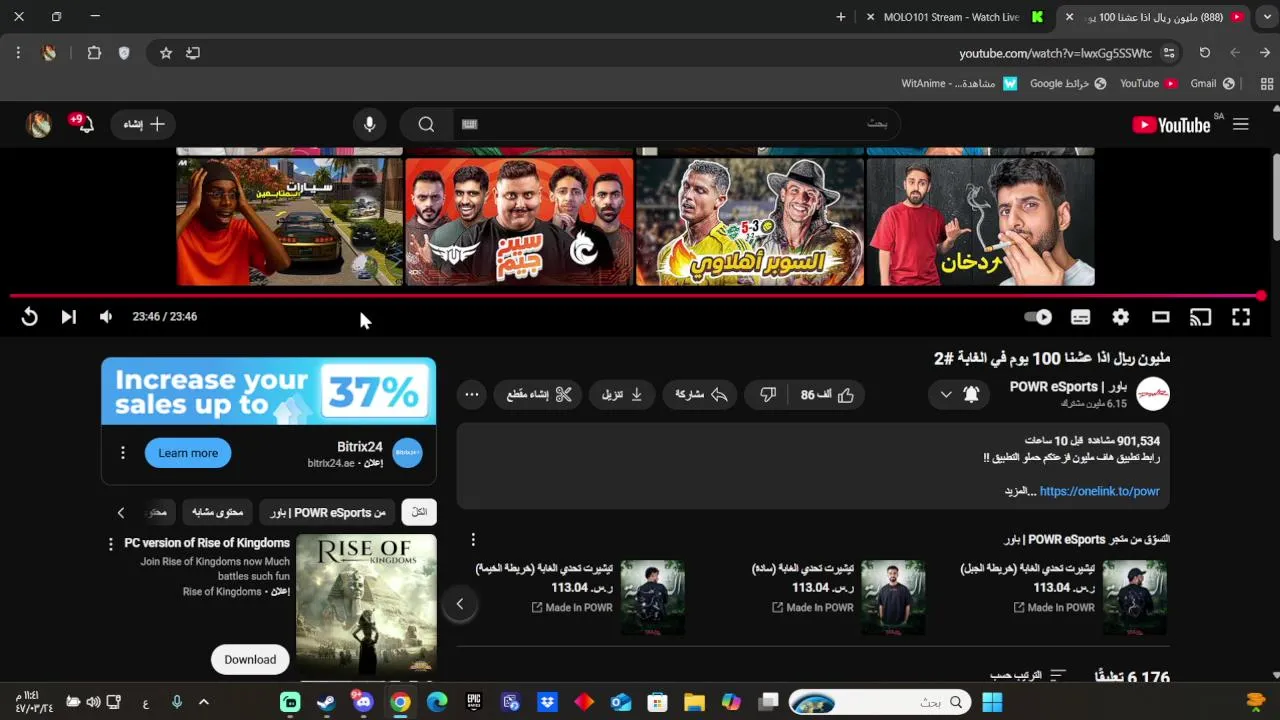
Task: Create a clip (إنشاء مقطع)
Action: tap(538, 395)
